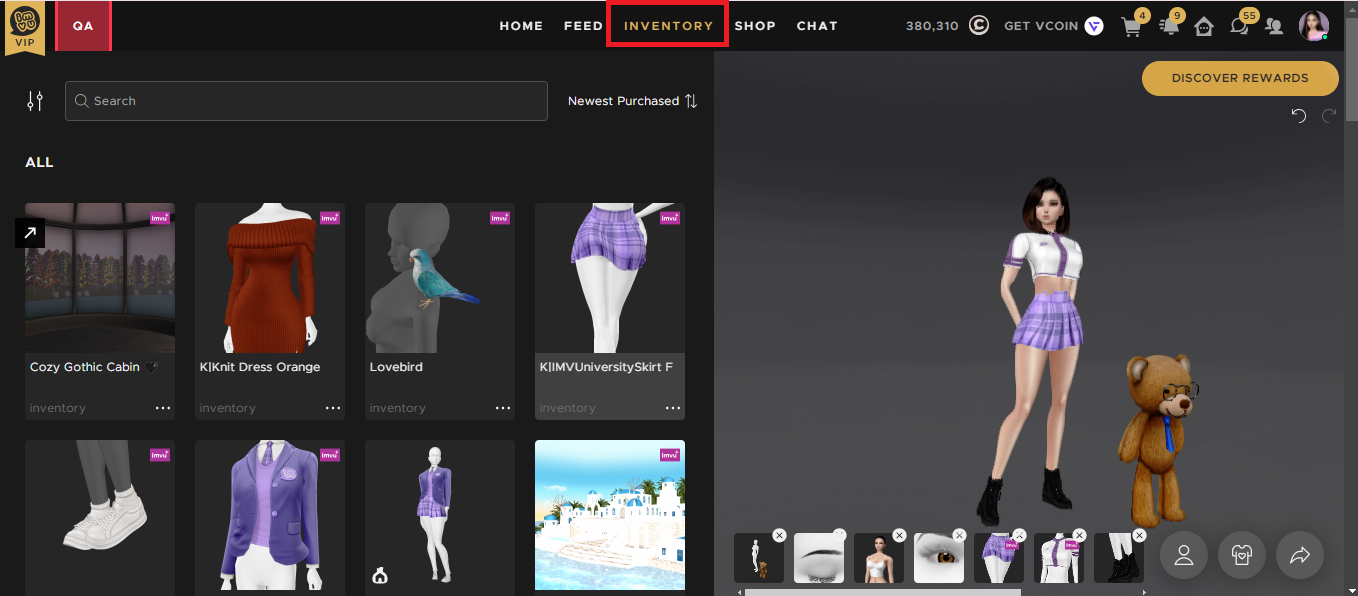
Task: Click the imvu badge on Lovebird
Action: 499,218
